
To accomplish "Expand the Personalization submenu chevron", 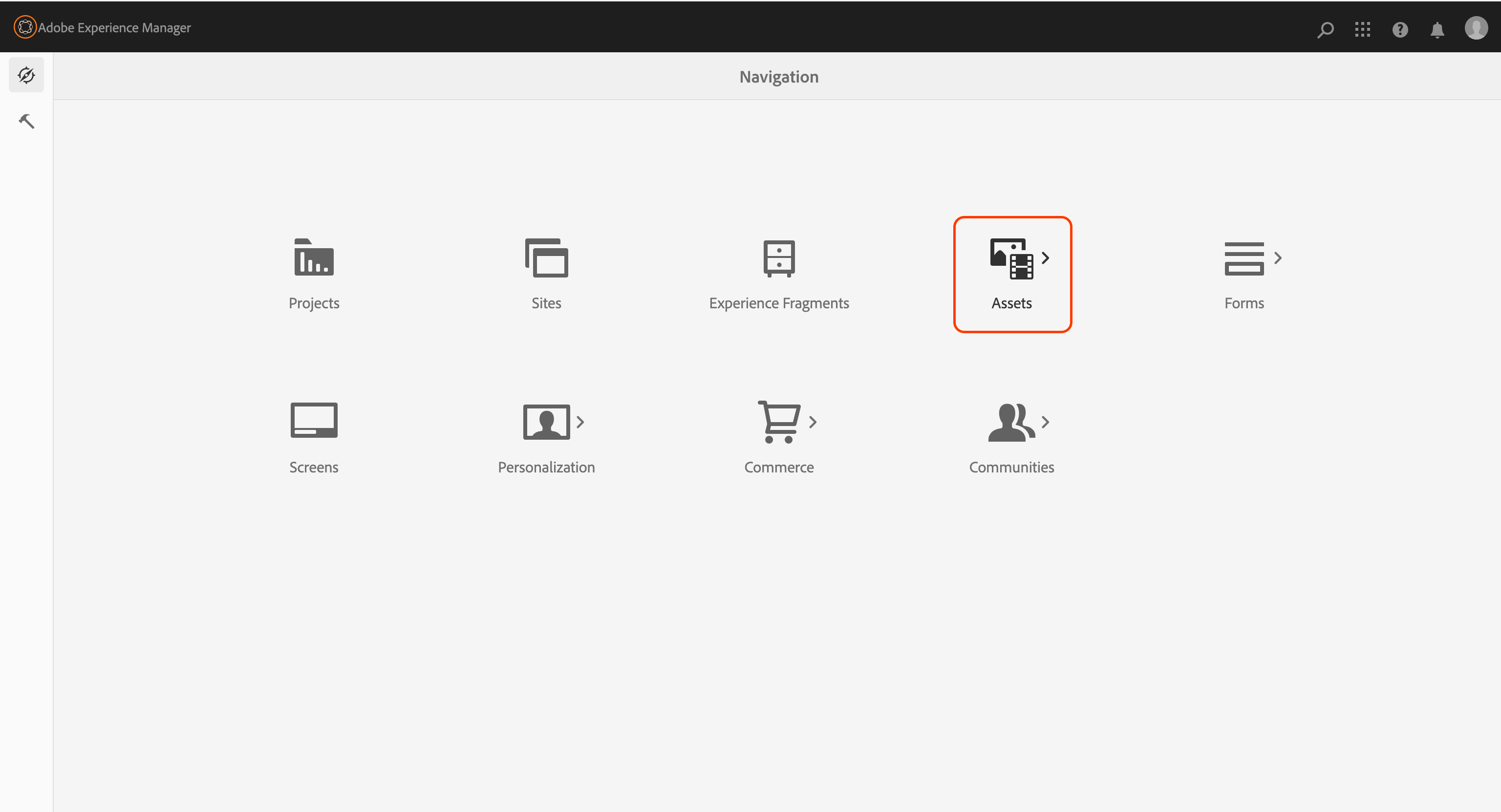I will point(580,422).
